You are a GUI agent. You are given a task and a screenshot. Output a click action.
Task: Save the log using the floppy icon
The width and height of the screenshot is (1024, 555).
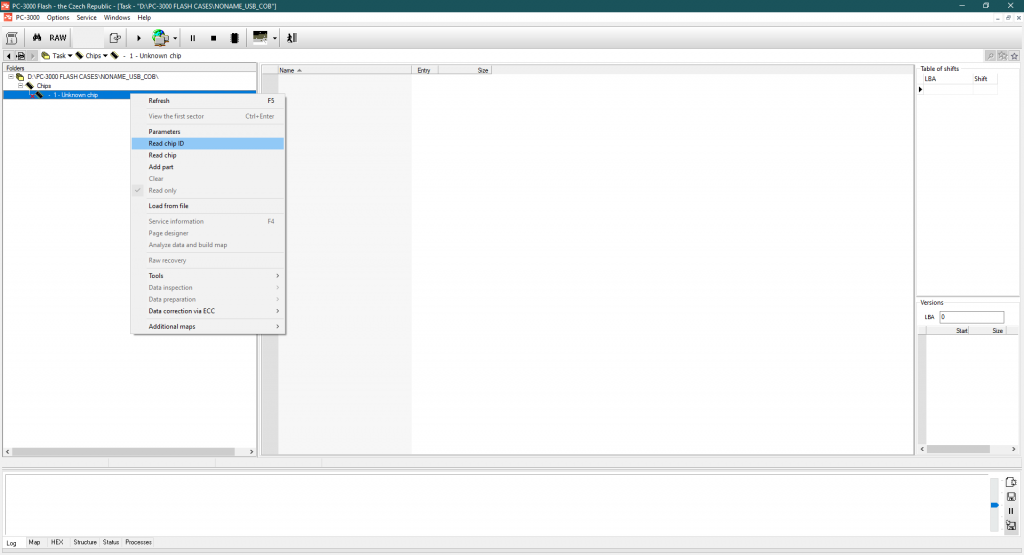coord(1011,497)
